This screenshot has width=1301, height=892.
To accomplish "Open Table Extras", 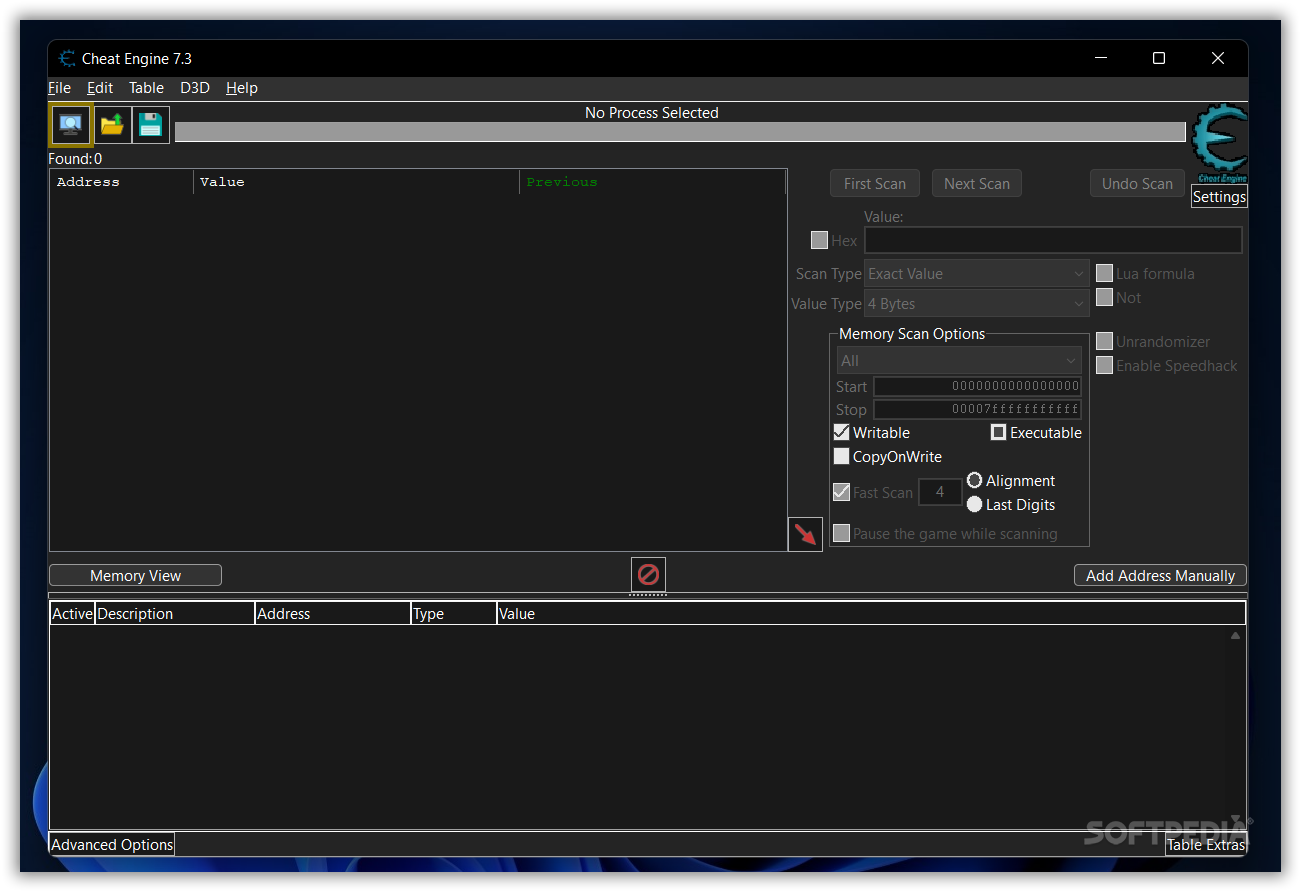I will [1206, 844].
